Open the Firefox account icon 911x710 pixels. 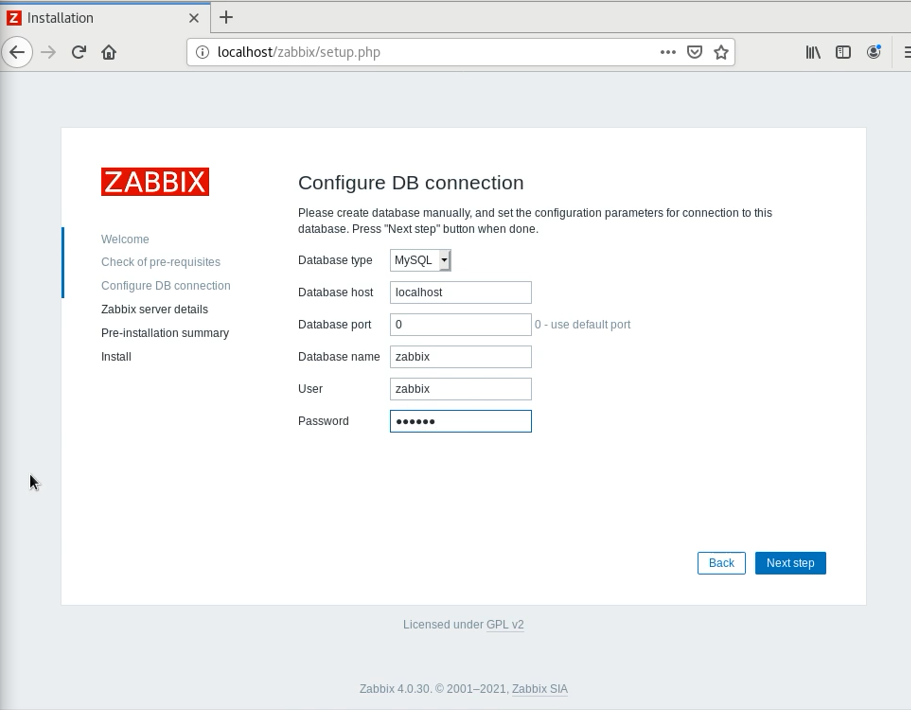click(x=874, y=52)
